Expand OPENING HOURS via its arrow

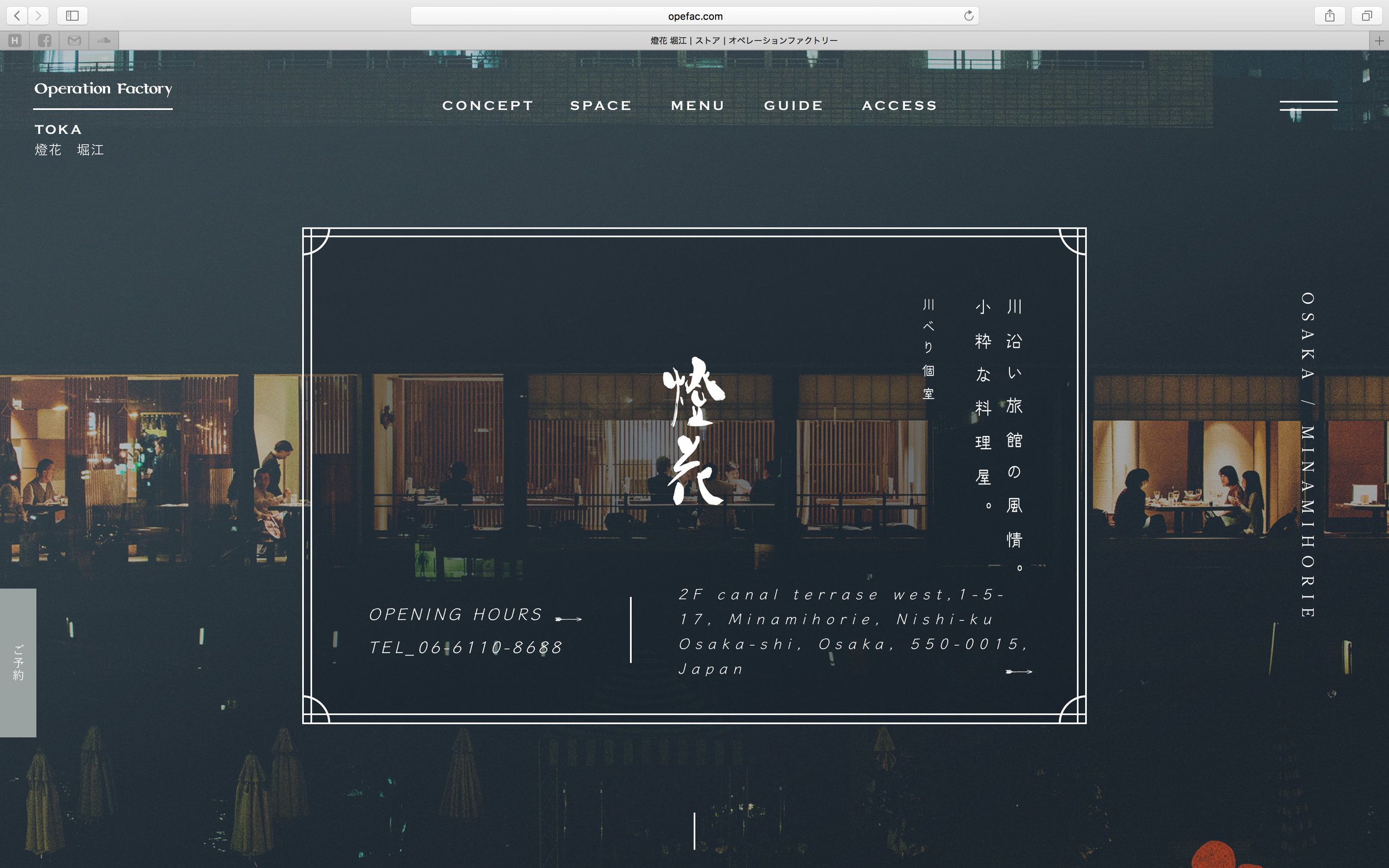click(568, 619)
